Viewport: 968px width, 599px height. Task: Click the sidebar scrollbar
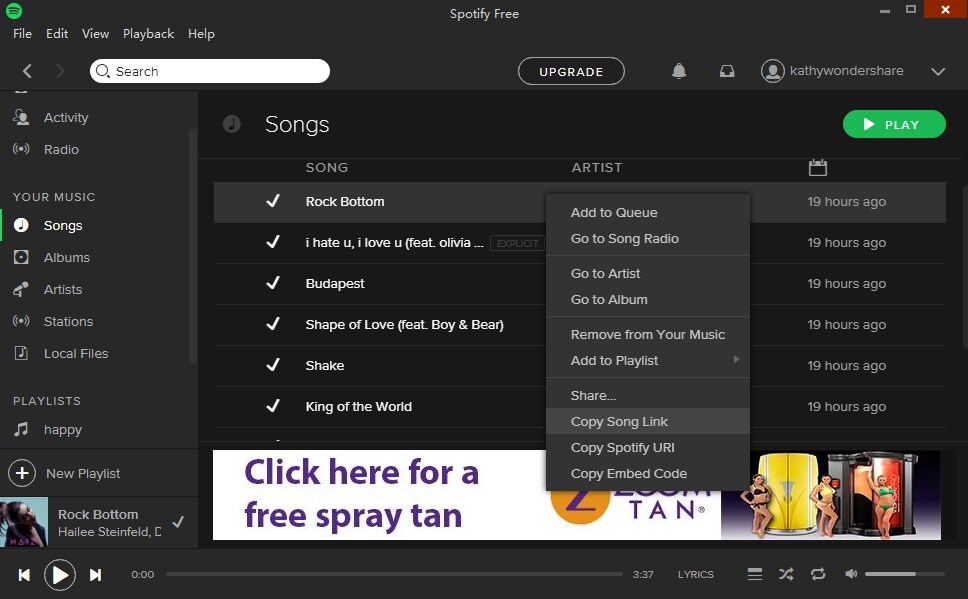193,247
